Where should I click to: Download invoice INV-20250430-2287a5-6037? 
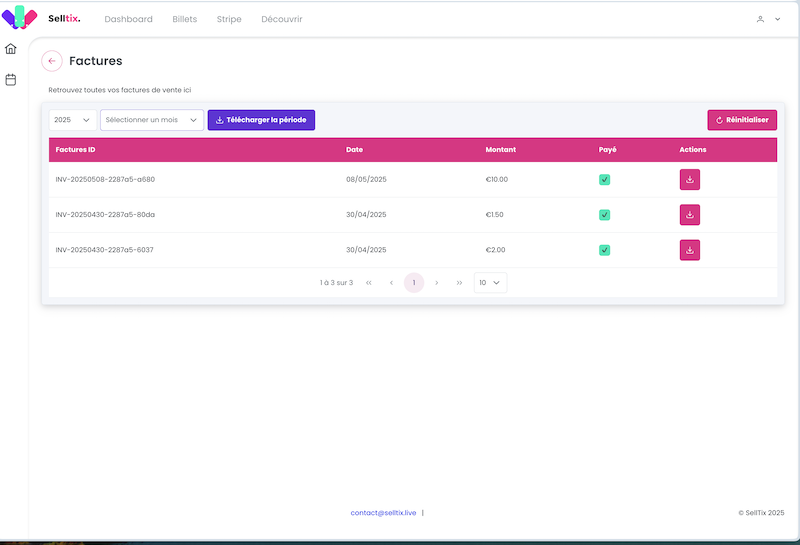click(689, 250)
